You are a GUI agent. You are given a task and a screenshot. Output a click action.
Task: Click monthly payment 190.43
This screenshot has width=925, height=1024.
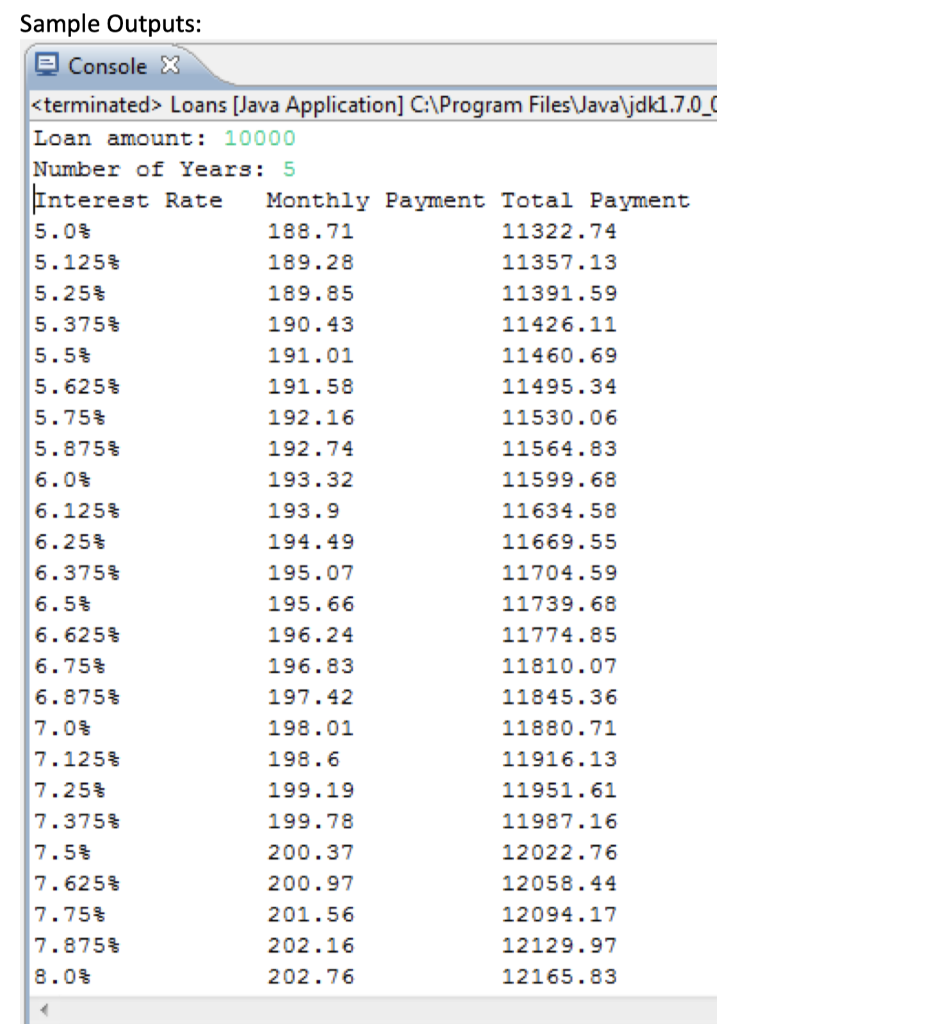pos(310,325)
